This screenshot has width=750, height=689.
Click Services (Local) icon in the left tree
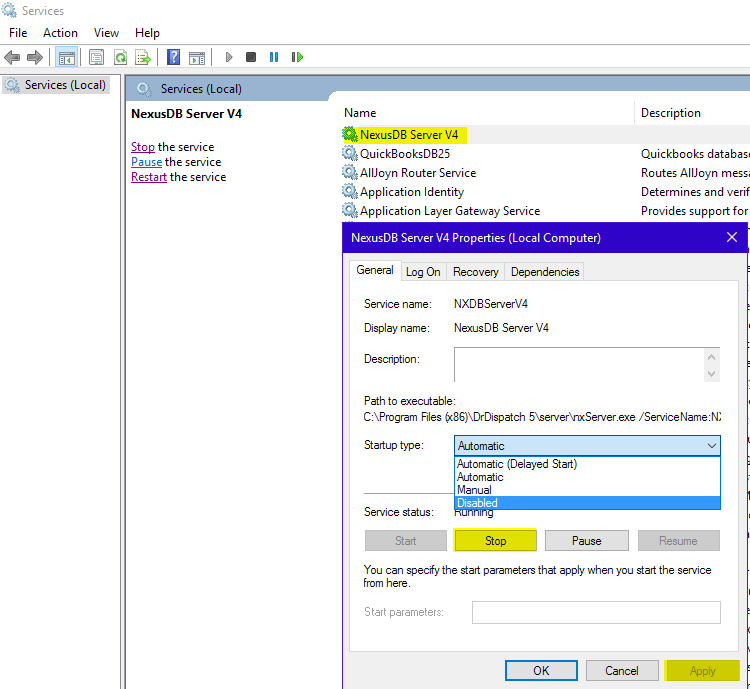click(12, 85)
